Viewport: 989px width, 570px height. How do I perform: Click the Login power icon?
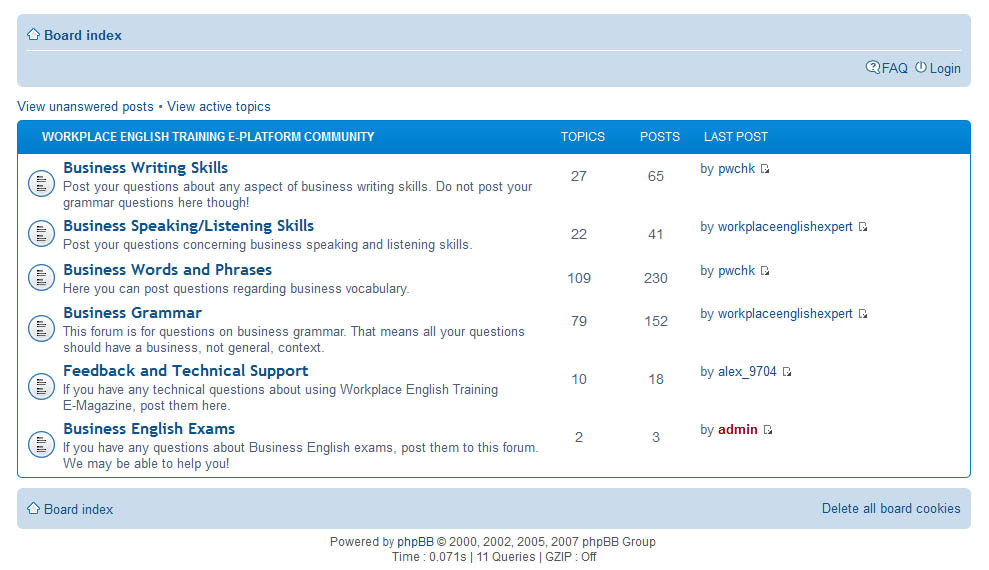click(x=921, y=67)
